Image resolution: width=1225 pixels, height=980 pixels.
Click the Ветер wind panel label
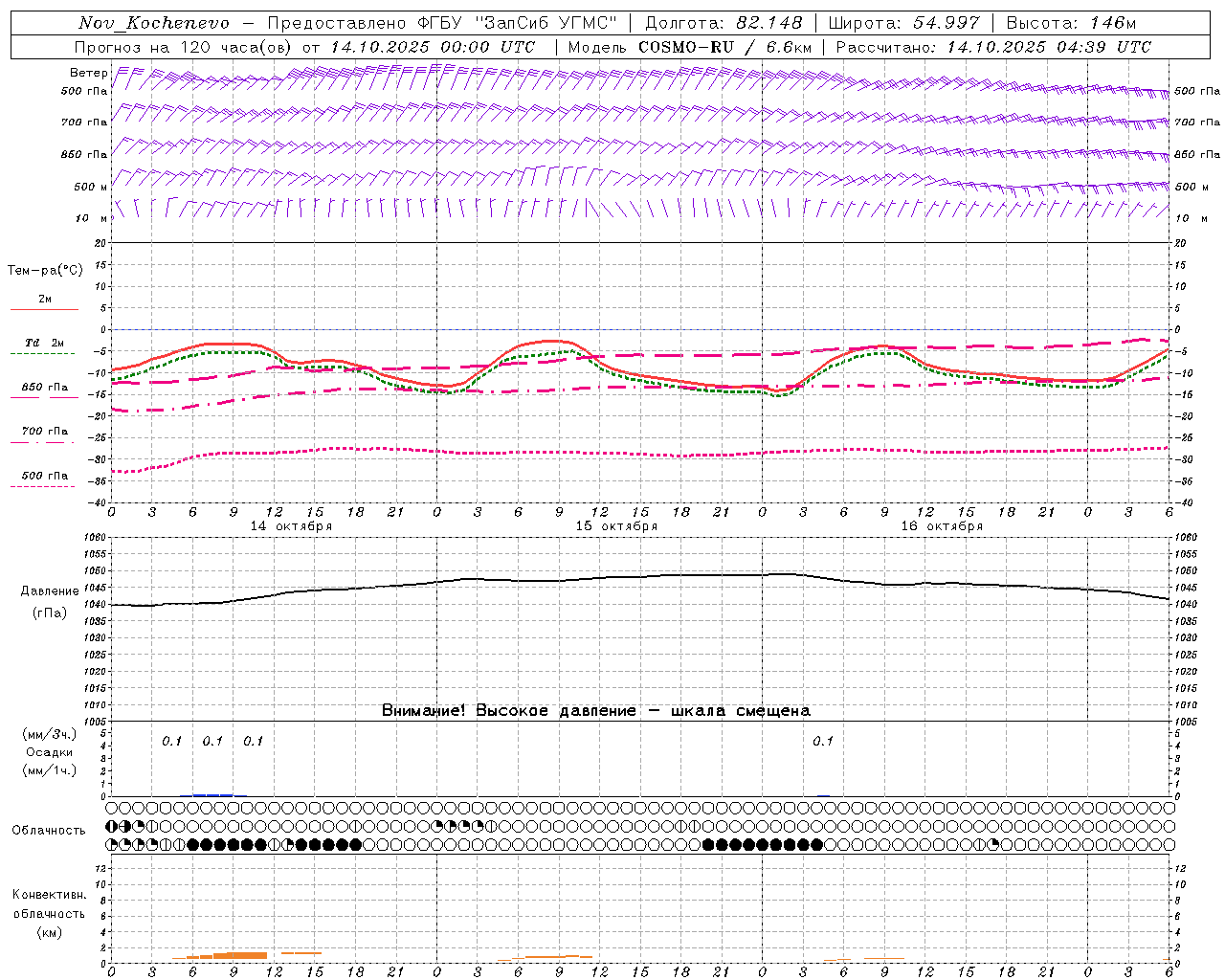coord(89,73)
